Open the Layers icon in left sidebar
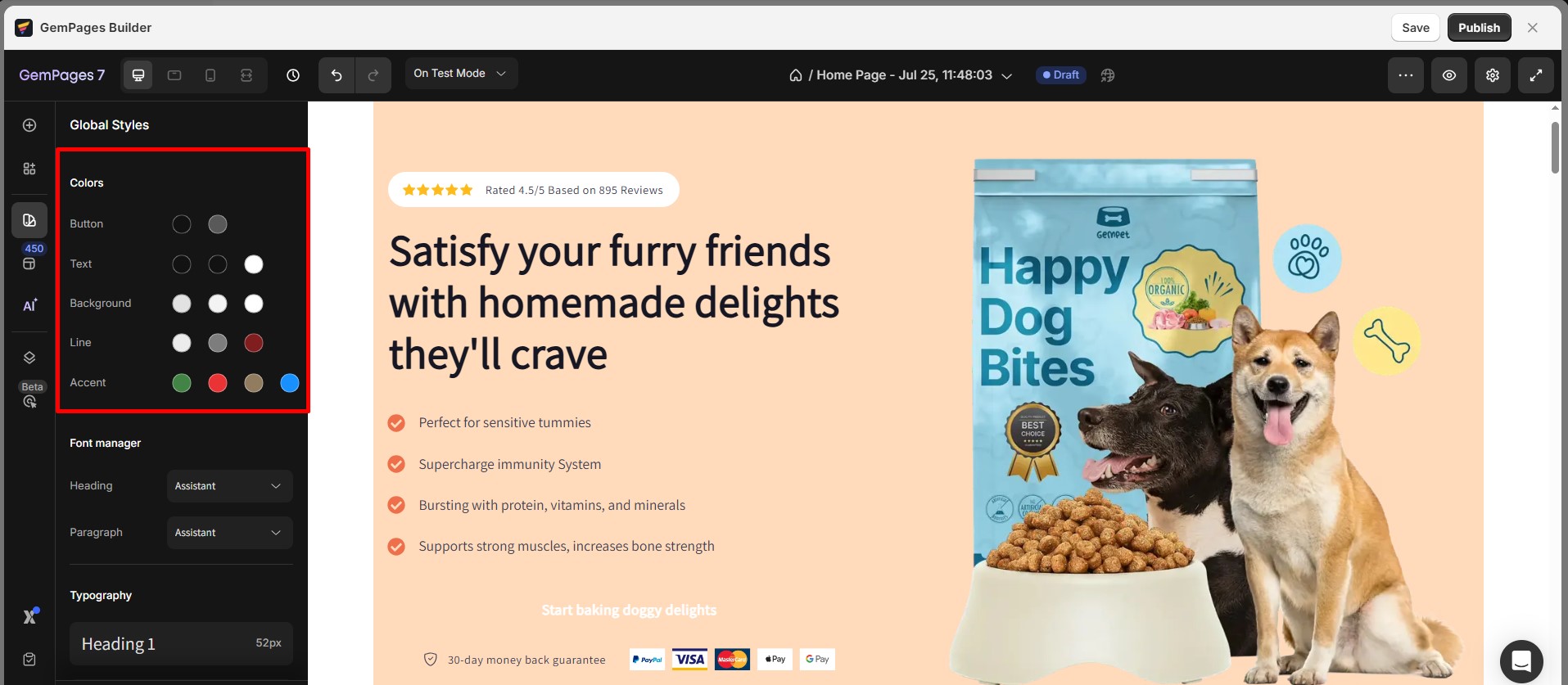 click(x=29, y=358)
